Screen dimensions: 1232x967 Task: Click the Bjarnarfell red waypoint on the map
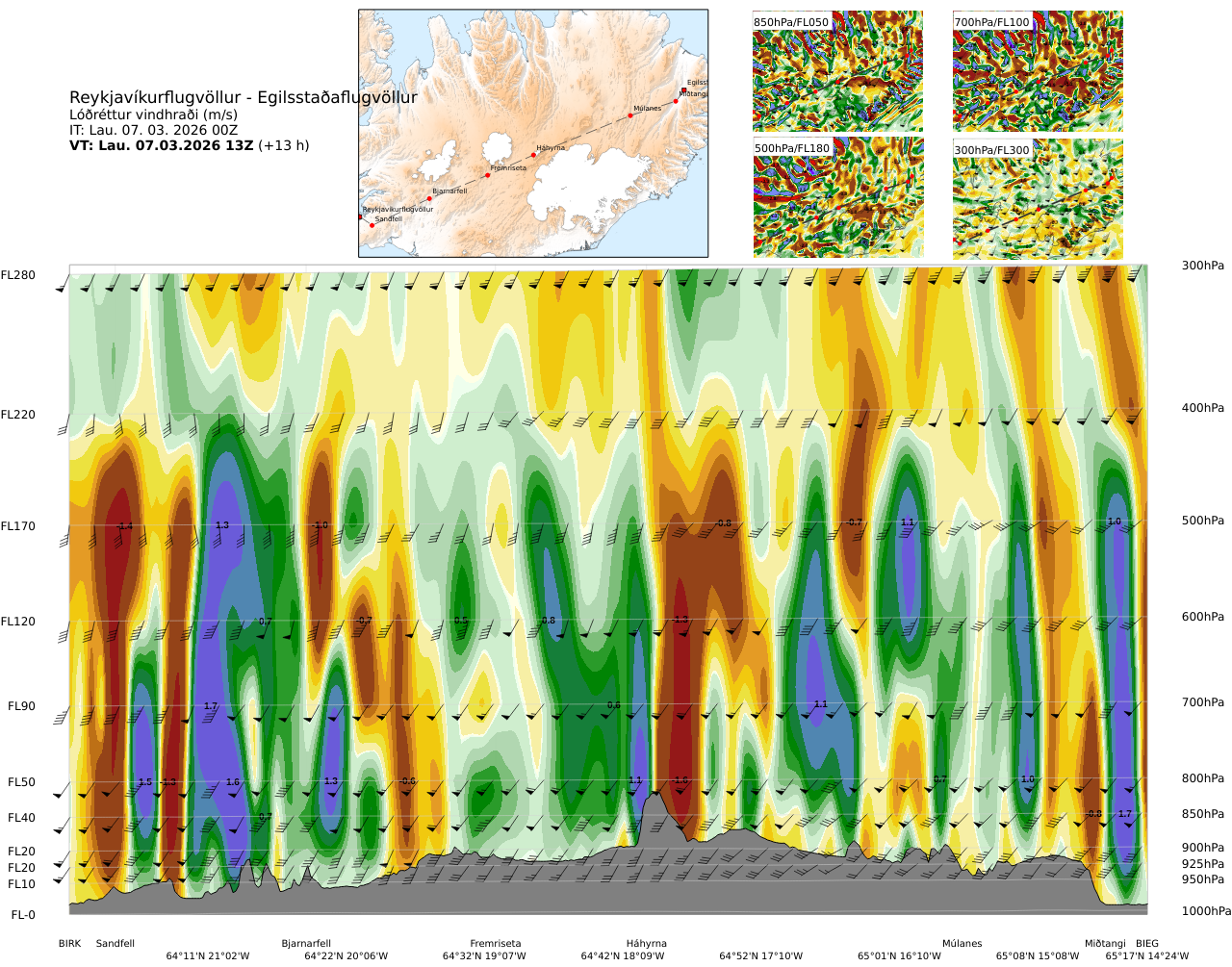429,198
